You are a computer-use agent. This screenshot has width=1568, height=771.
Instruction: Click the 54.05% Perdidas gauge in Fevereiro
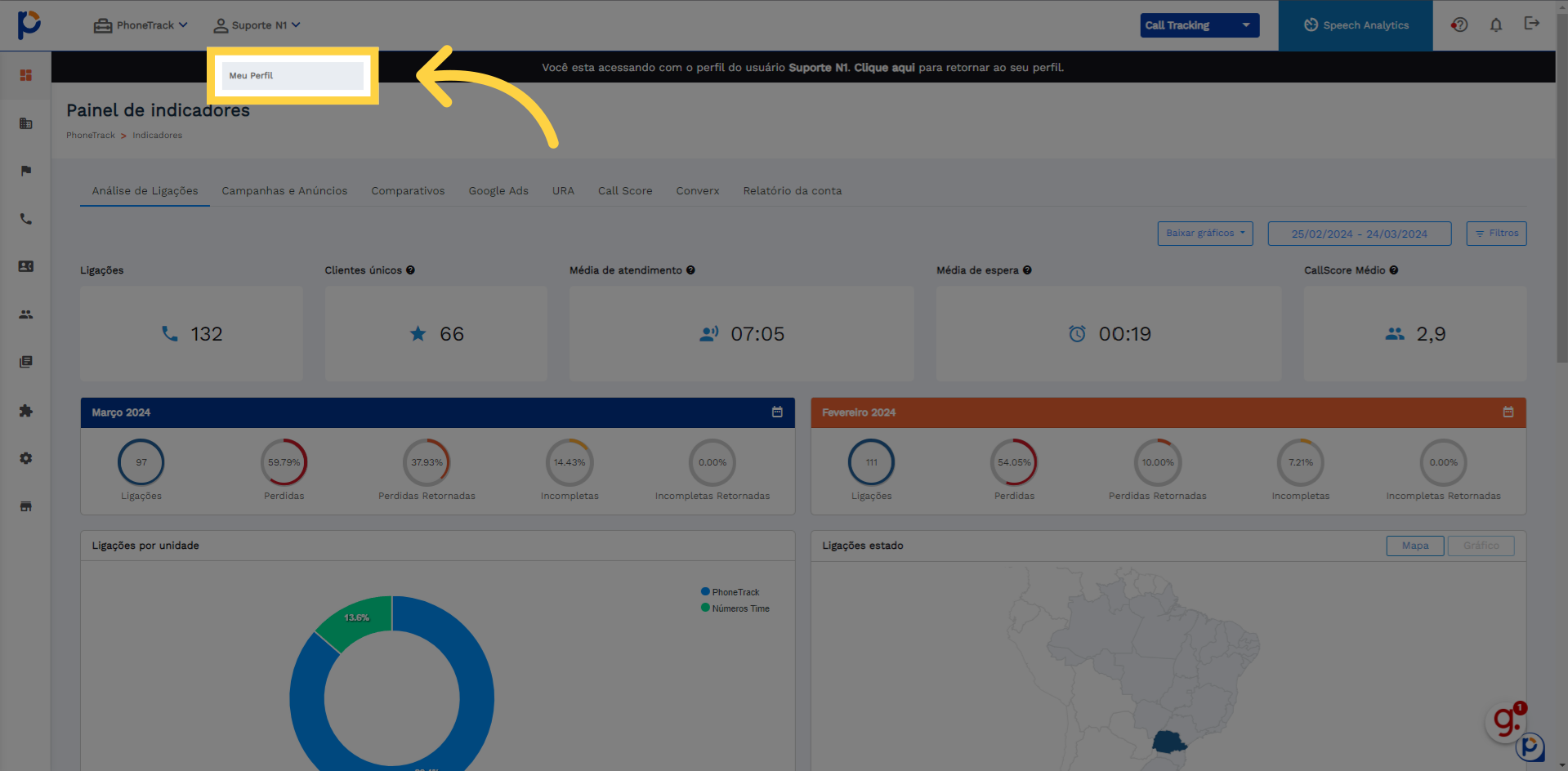[x=1014, y=462]
